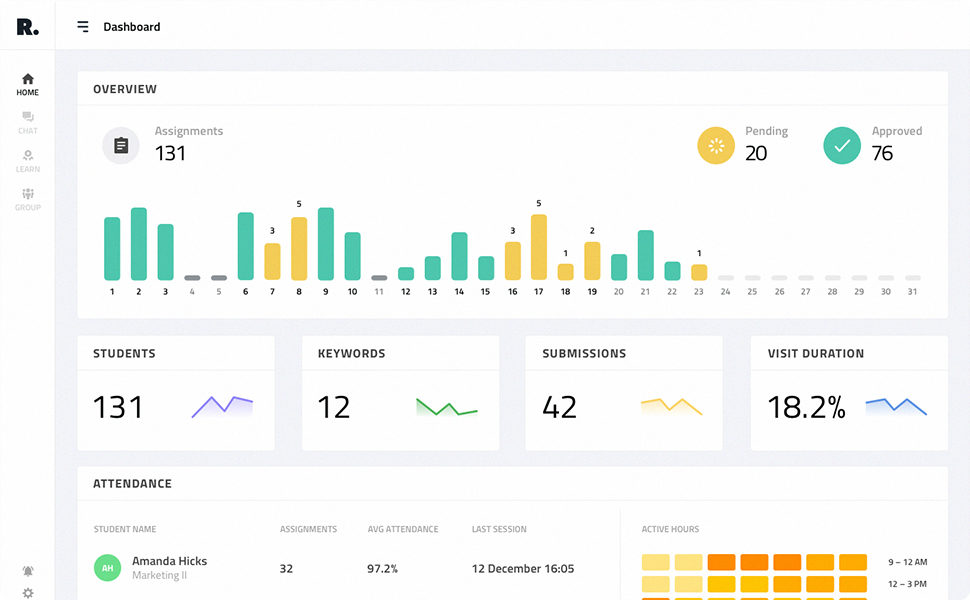Toggle the hamburger menu icon
This screenshot has width=970, height=600.
tap(83, 27)
